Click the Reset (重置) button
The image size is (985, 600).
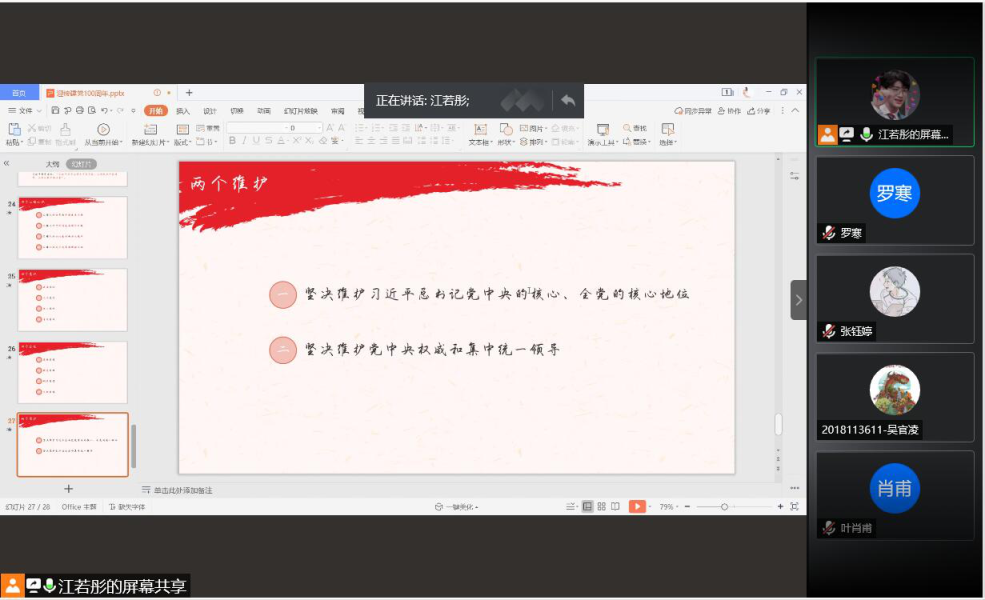tap(208, 128)
